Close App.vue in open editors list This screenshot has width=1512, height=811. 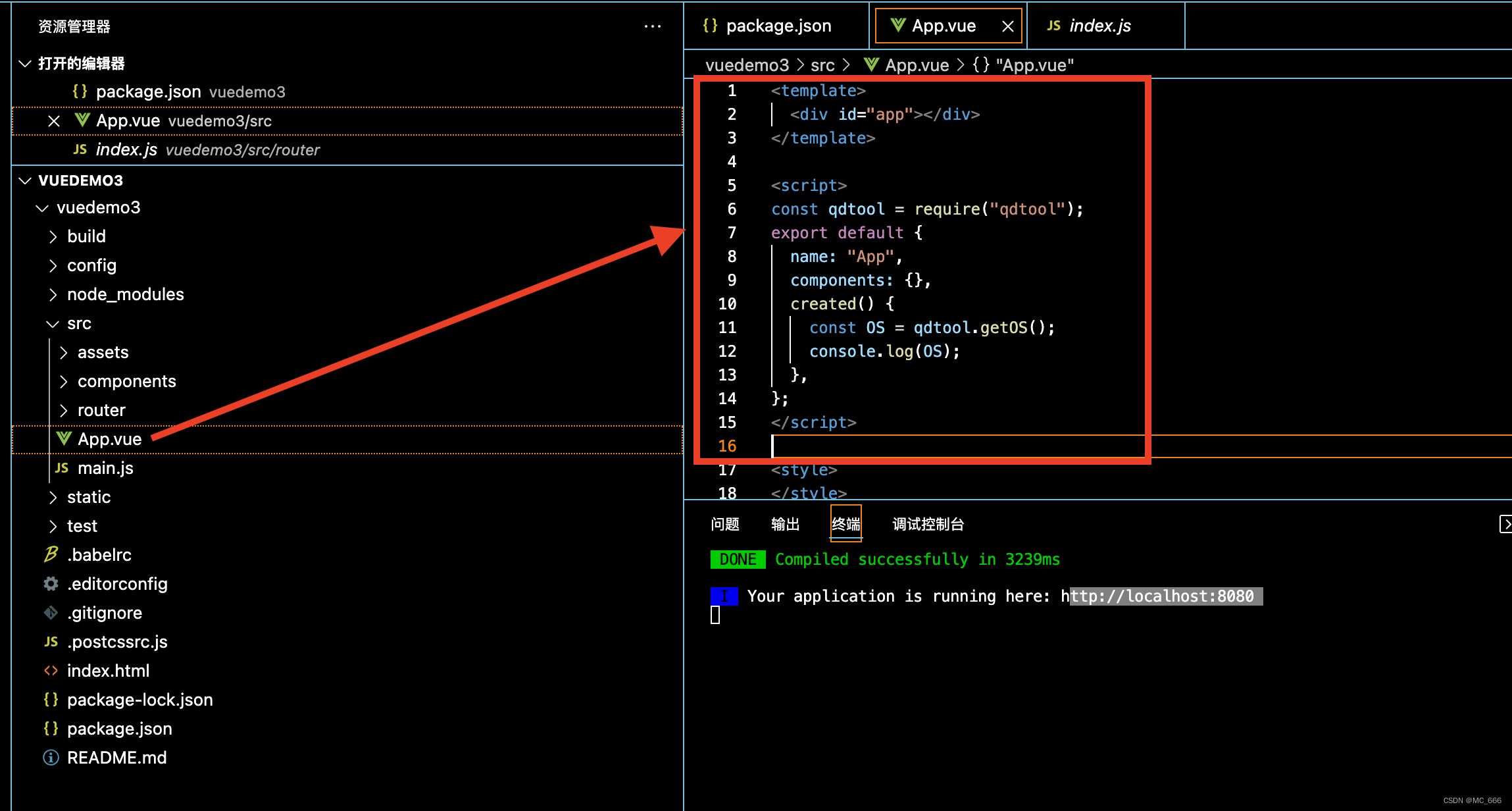click(x=54, y=121)
